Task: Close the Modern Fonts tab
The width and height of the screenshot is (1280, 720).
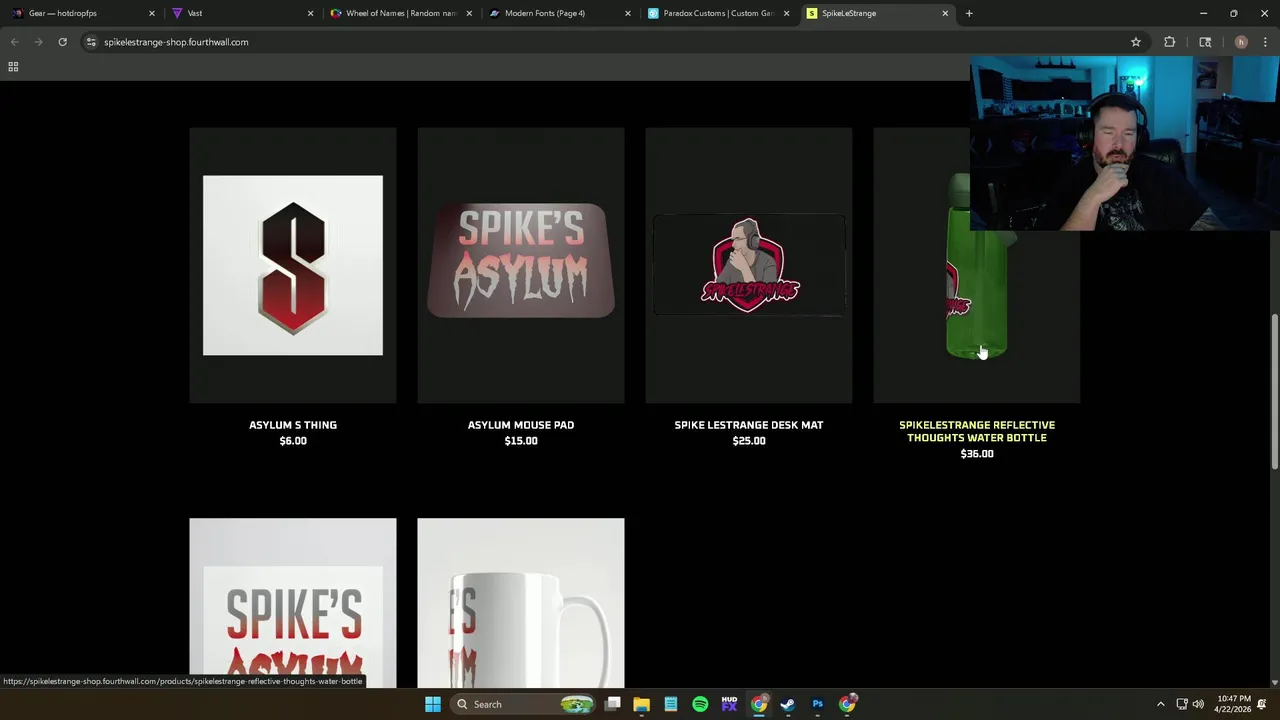Action: (x=628, y=13)
